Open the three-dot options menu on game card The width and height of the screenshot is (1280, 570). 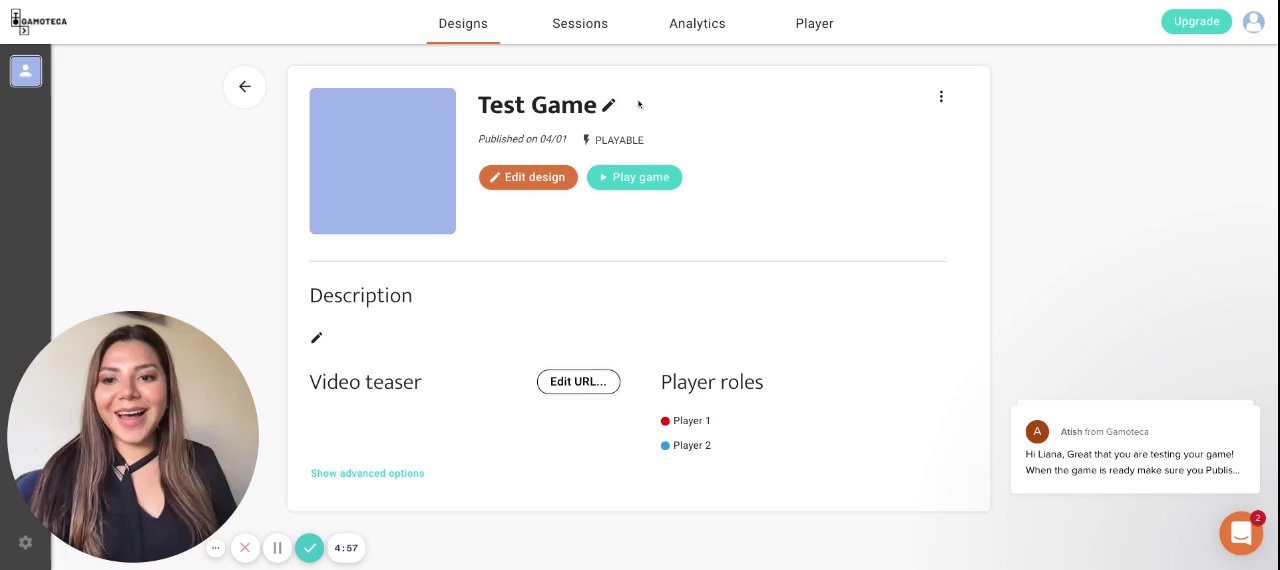941,97
